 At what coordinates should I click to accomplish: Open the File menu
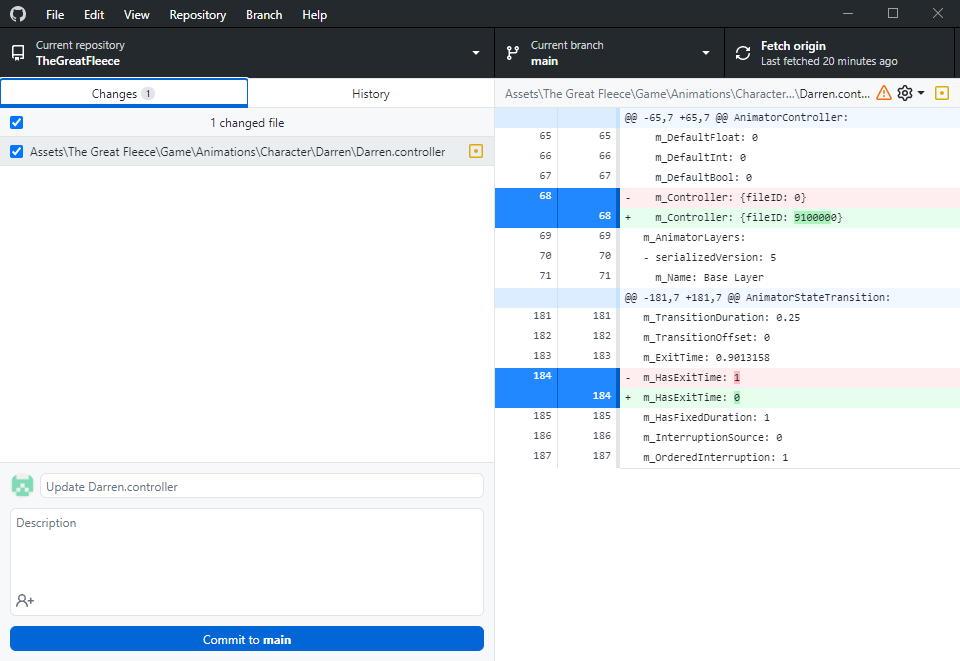pyautogui.click(x=54, y=15)
